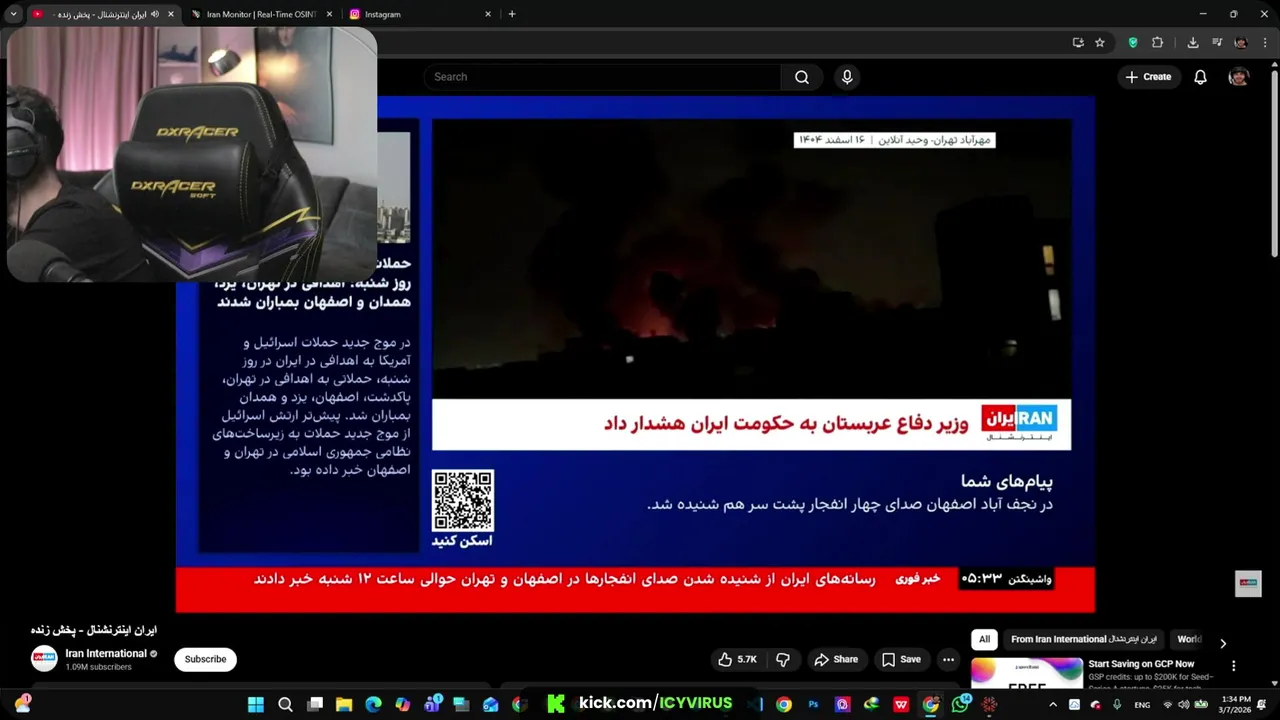Save the video to a playlist
The width and height of the screenshot is (1280, 720).
point(901,659)
